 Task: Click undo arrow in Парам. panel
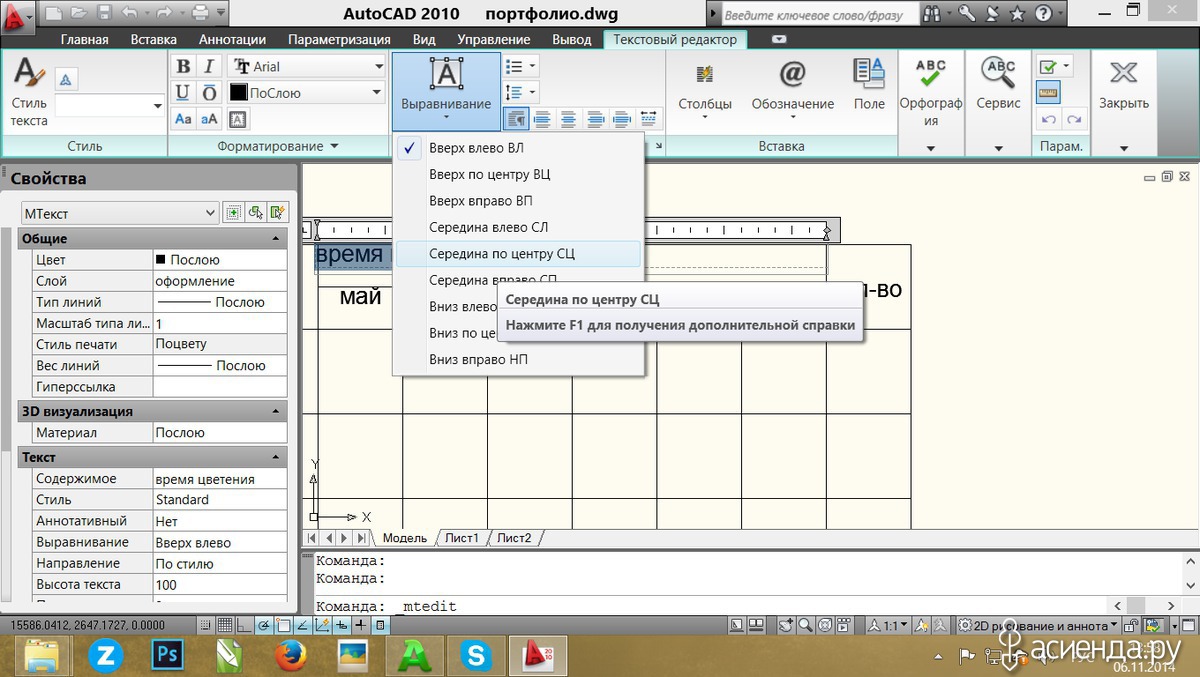tap(1048, 119)
